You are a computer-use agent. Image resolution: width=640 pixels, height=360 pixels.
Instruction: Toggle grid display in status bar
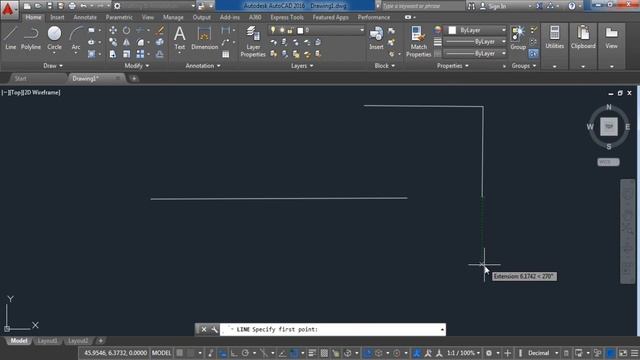point(180,353)
